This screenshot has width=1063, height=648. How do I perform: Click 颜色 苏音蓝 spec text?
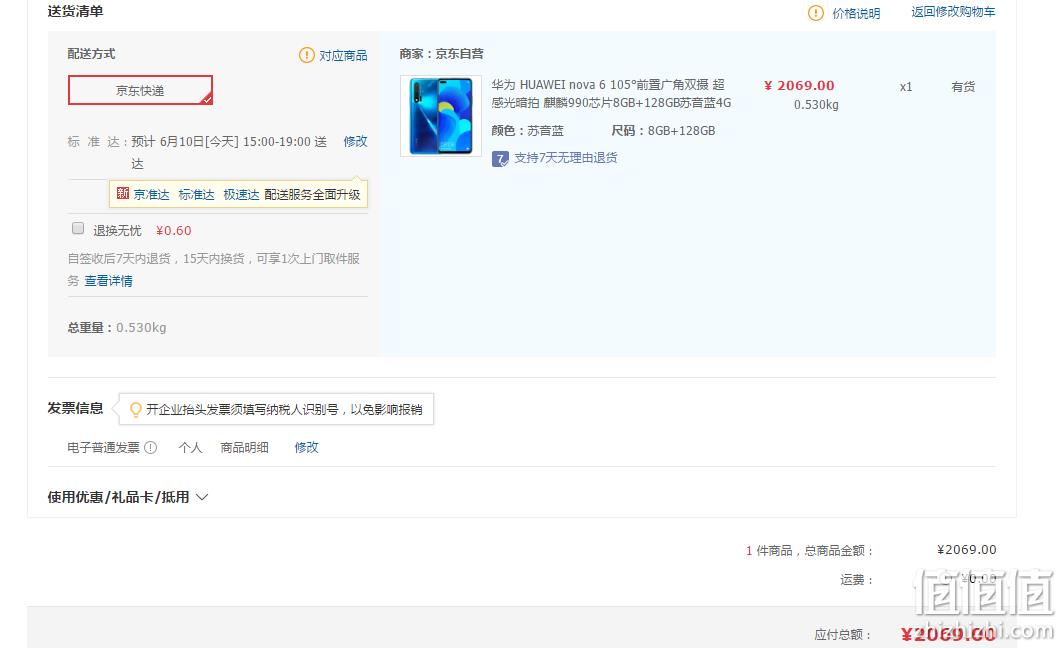(527, 131)
